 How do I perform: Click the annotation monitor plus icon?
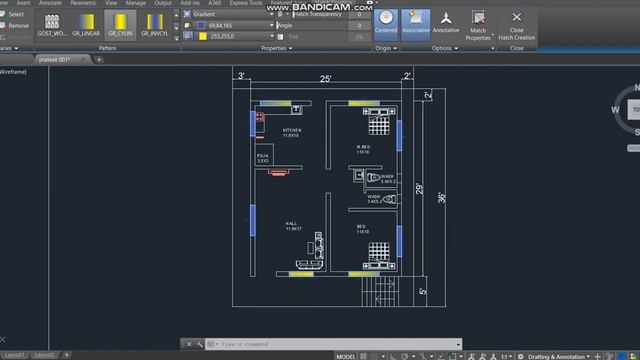coord(598,357)
